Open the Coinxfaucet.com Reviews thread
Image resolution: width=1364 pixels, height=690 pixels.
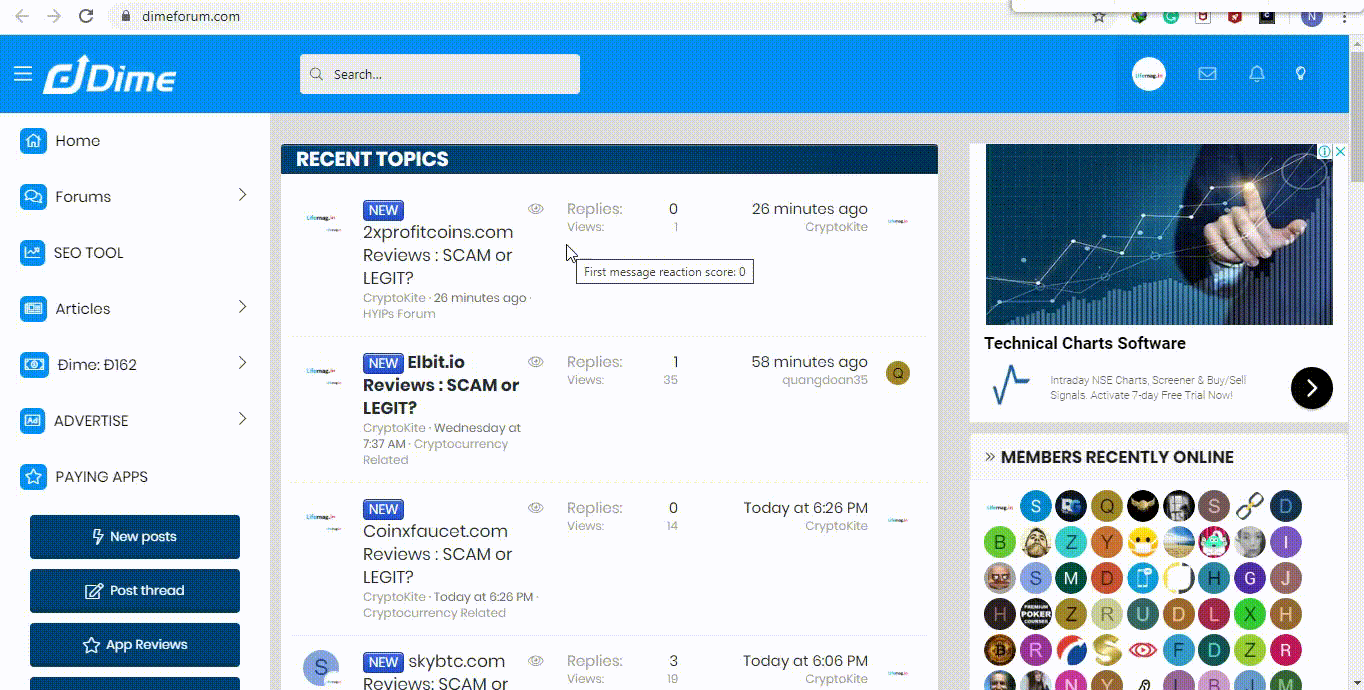pyautogui.click(x=437, y=554)
